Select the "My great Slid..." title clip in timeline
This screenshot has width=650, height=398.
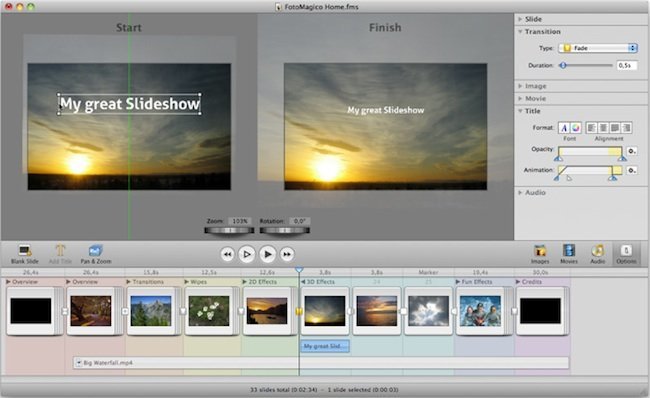[x=325, y=346]
